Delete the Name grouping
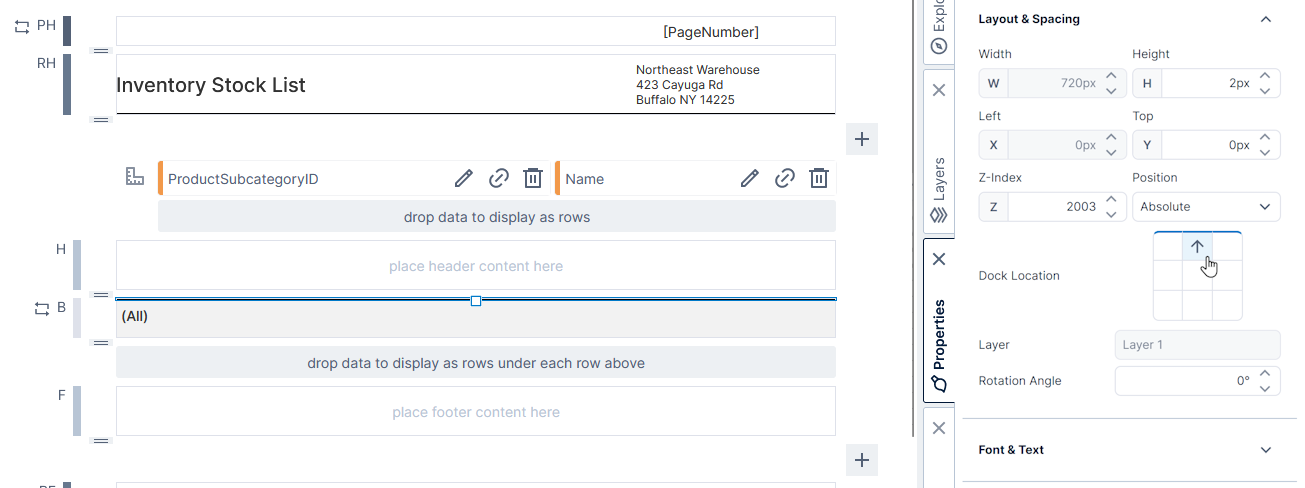The height and width of the screenshot is (488, 1305). tap(819, 179)
